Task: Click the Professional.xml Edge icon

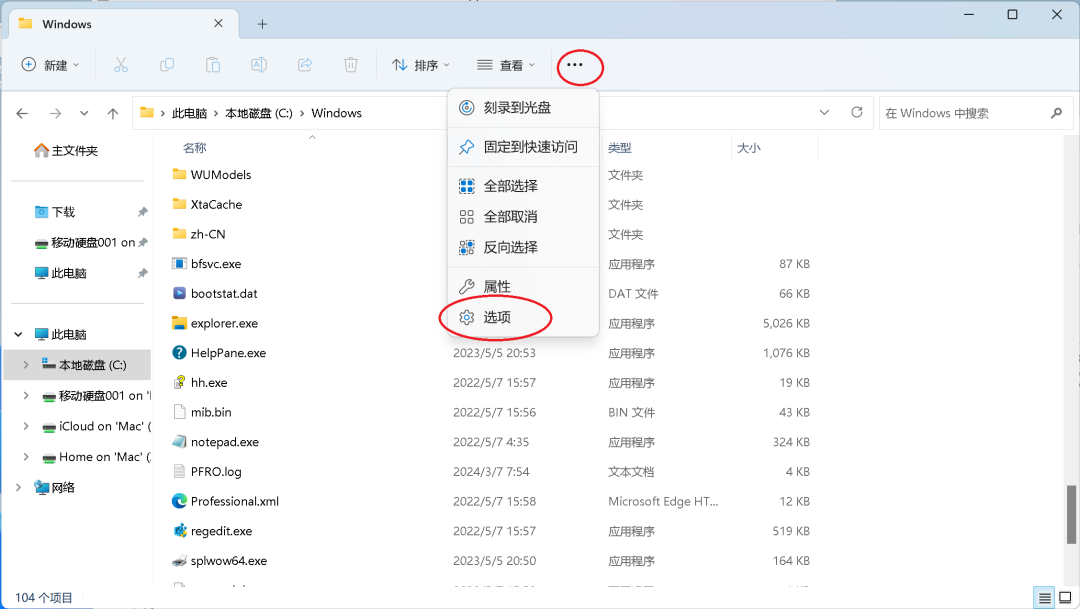Action: coord(179,501)
